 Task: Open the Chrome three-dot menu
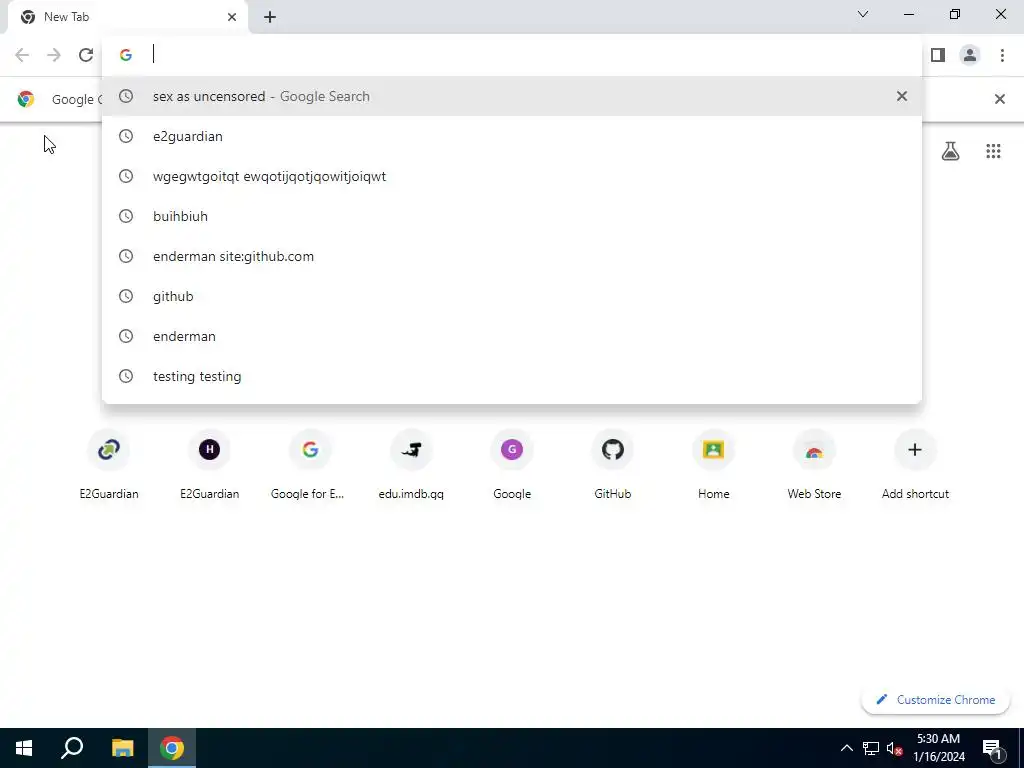click(1002, 55)
